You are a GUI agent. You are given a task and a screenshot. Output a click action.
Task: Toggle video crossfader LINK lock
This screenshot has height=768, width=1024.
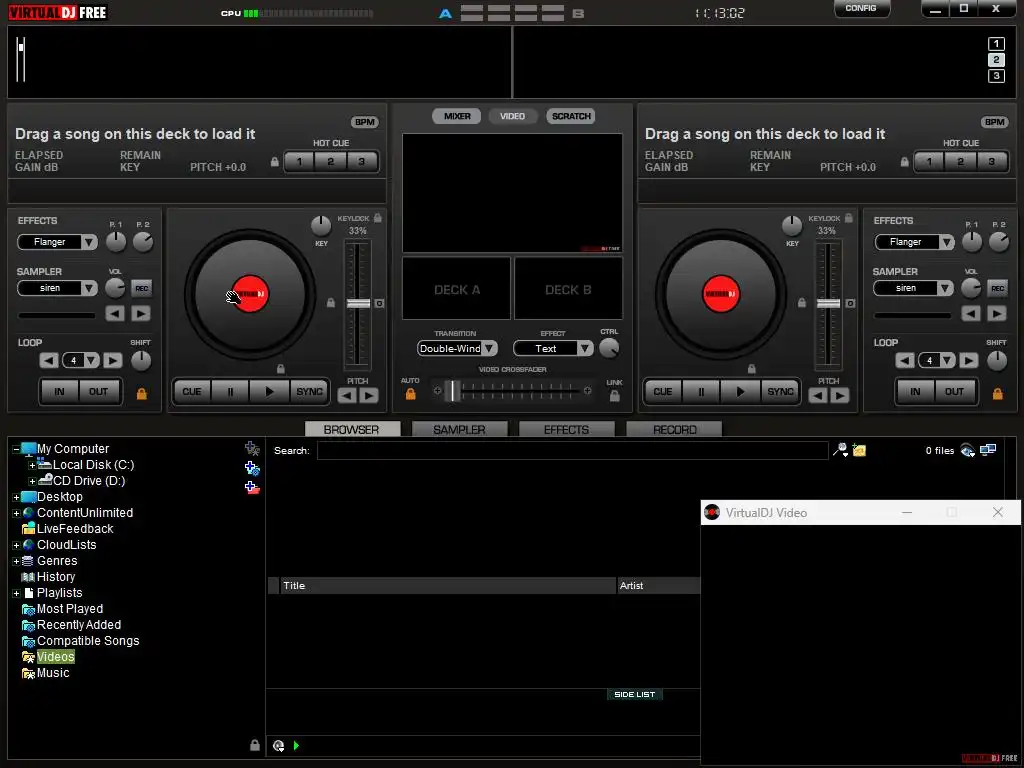(614, 396)
